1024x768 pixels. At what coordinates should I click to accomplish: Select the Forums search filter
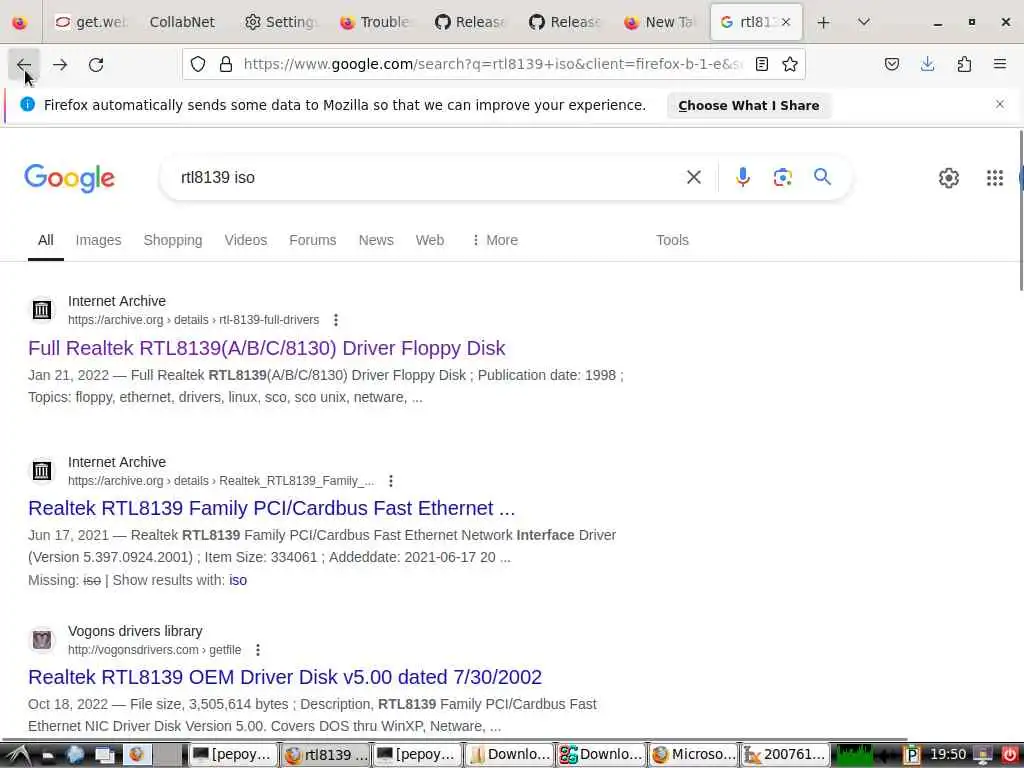[x=312, y=240]
